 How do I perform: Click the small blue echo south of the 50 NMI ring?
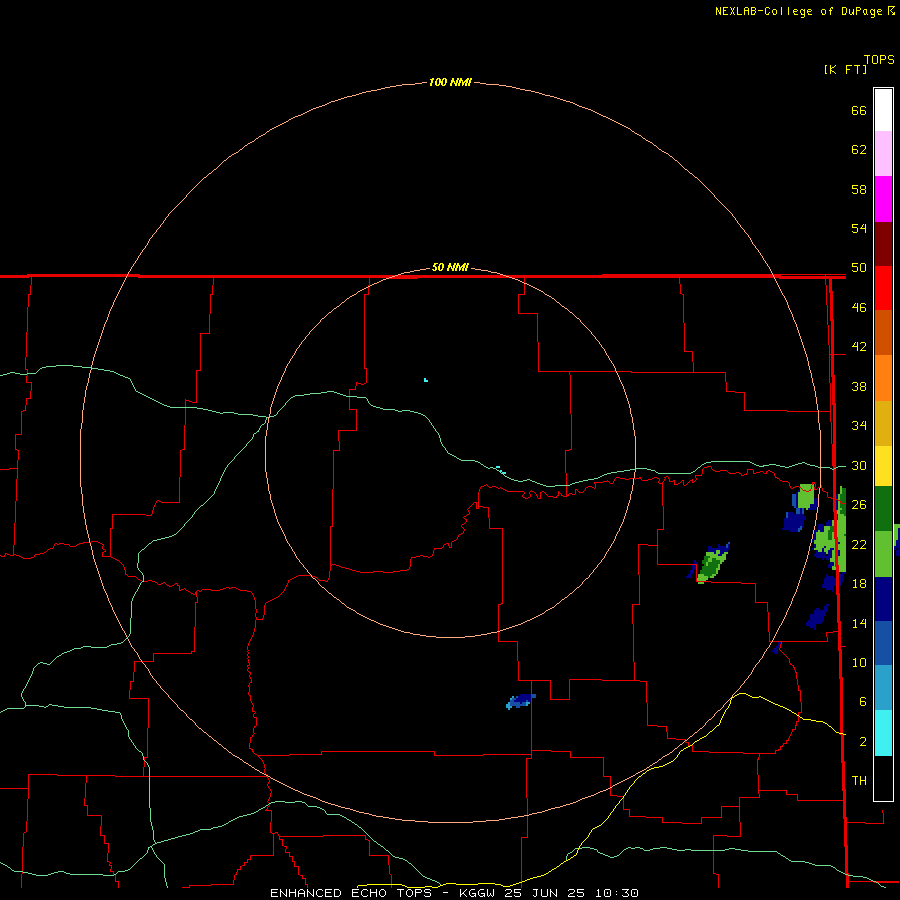click(x=521, y=701)
